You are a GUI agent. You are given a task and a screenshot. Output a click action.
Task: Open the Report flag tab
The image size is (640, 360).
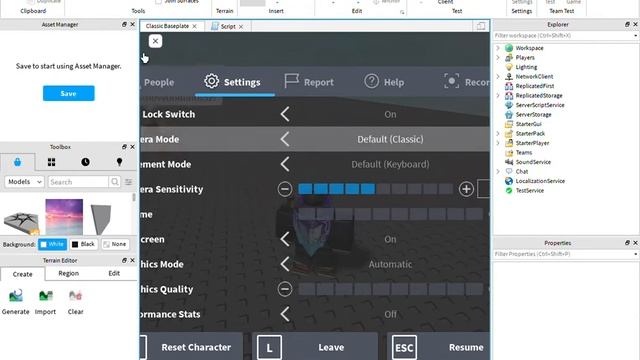pos(309,82)
